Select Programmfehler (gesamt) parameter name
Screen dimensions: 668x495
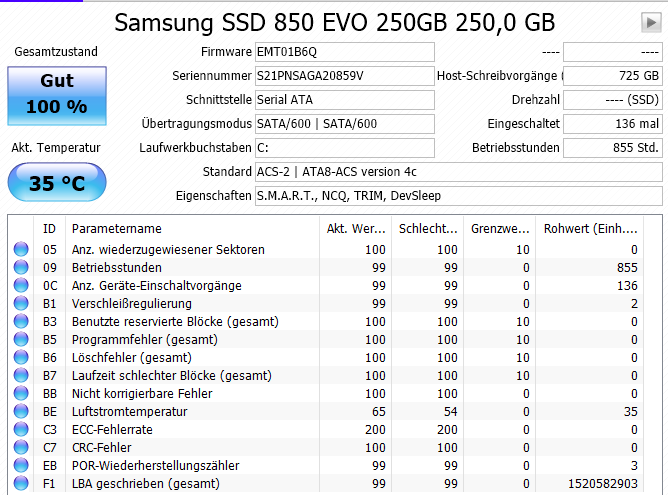144,340
